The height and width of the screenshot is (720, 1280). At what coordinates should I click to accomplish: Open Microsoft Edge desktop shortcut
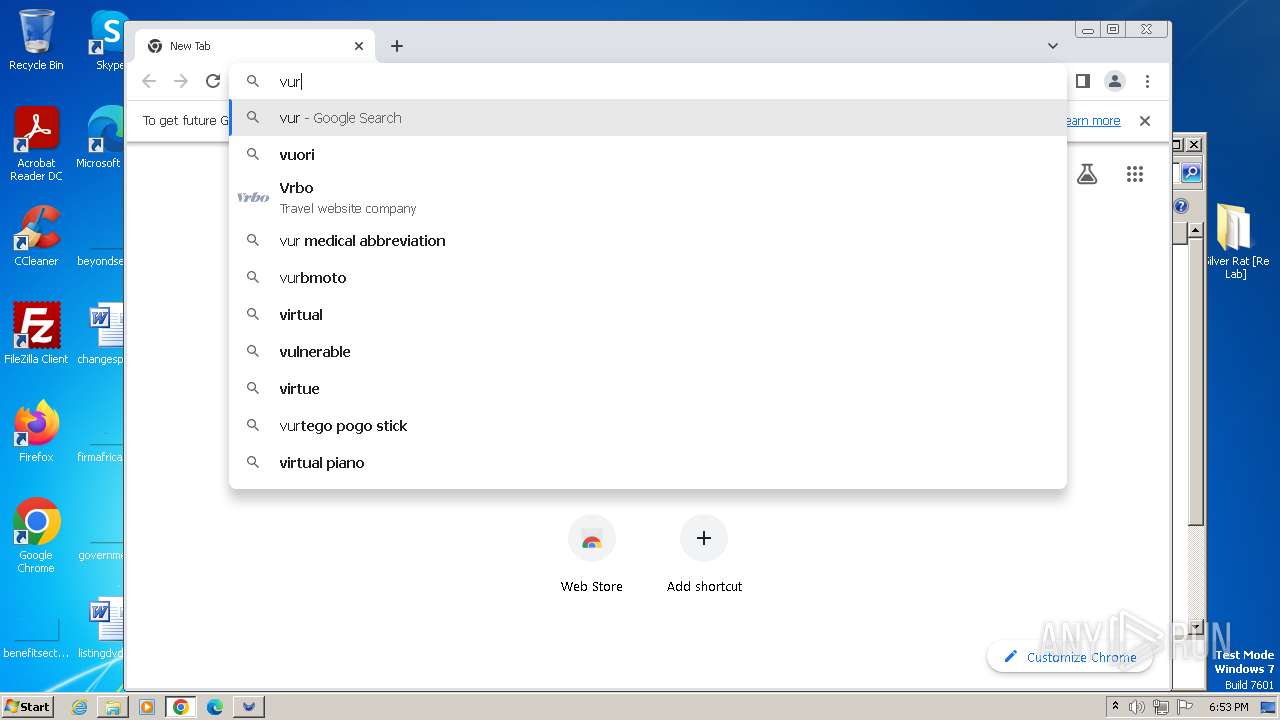(x=103, y=138)
